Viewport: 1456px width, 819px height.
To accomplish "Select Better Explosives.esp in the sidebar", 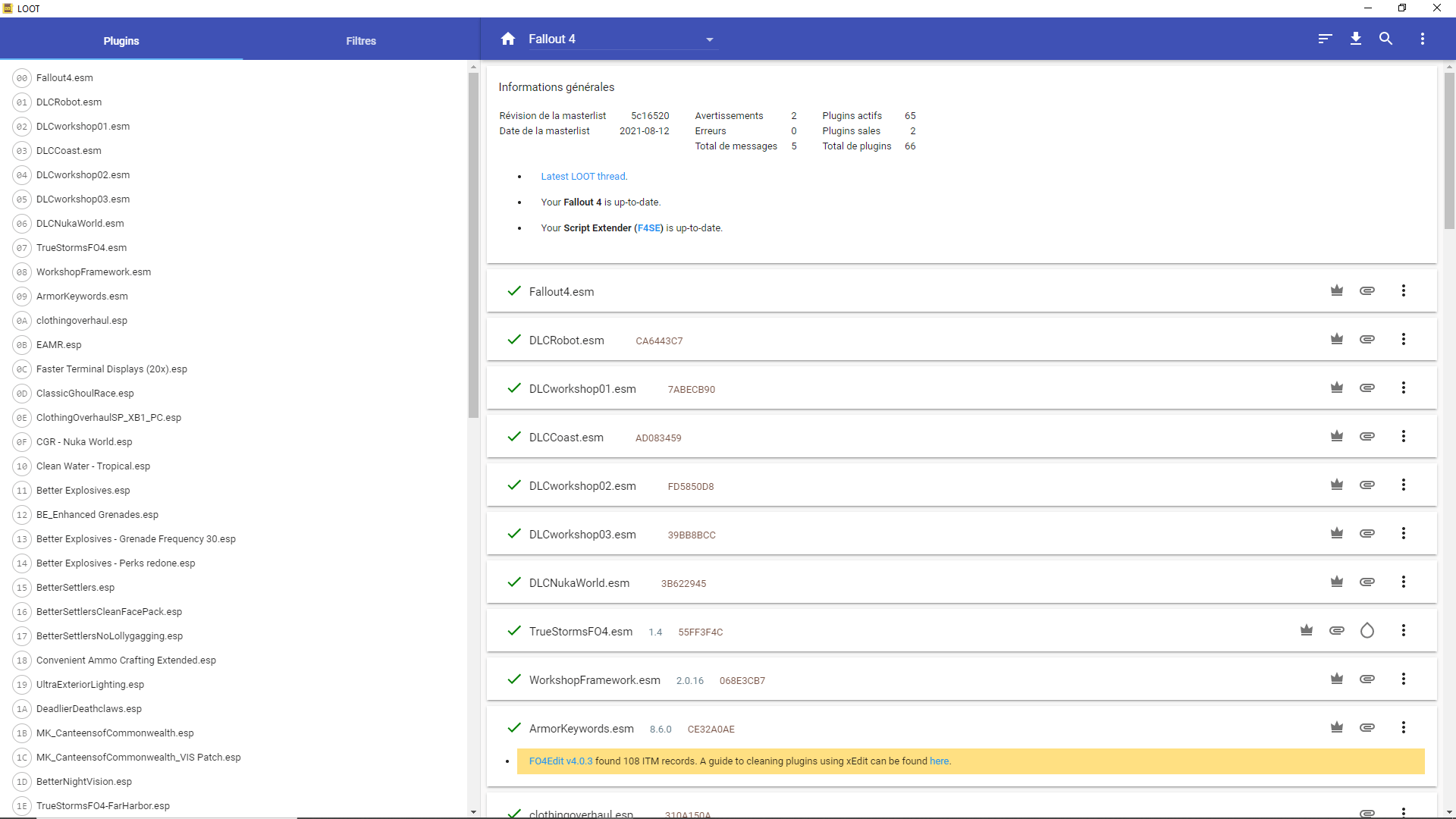I will [x=235, y=491].
